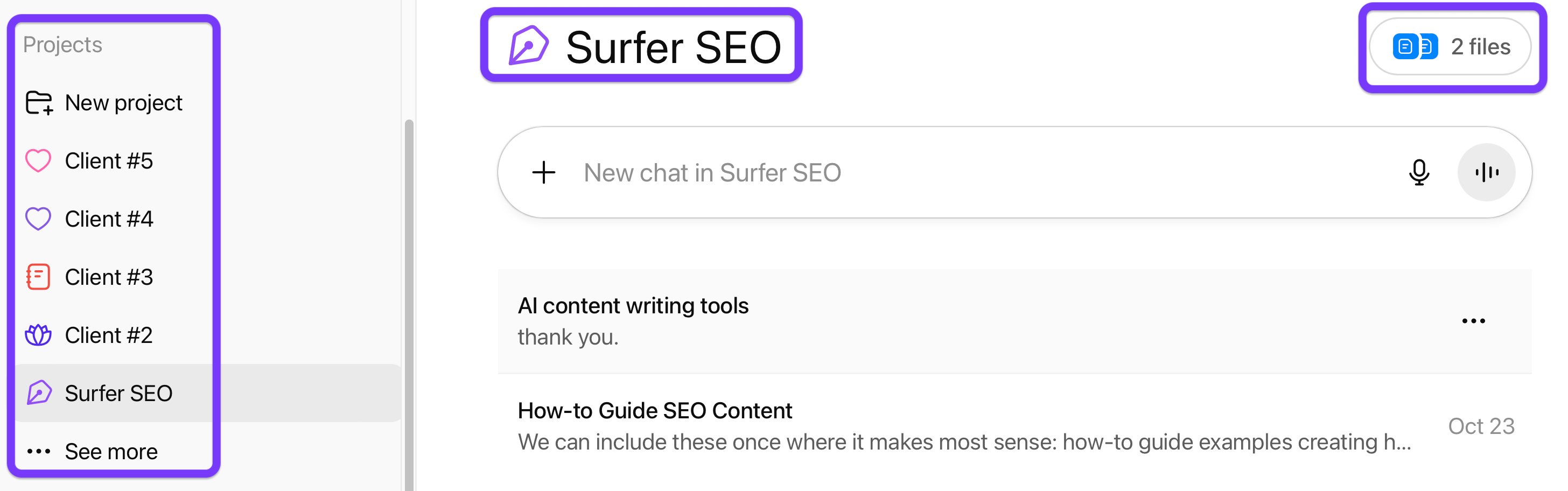Open options menu for AI content writing tools

pyautogui.click(x=1473, y=321)
